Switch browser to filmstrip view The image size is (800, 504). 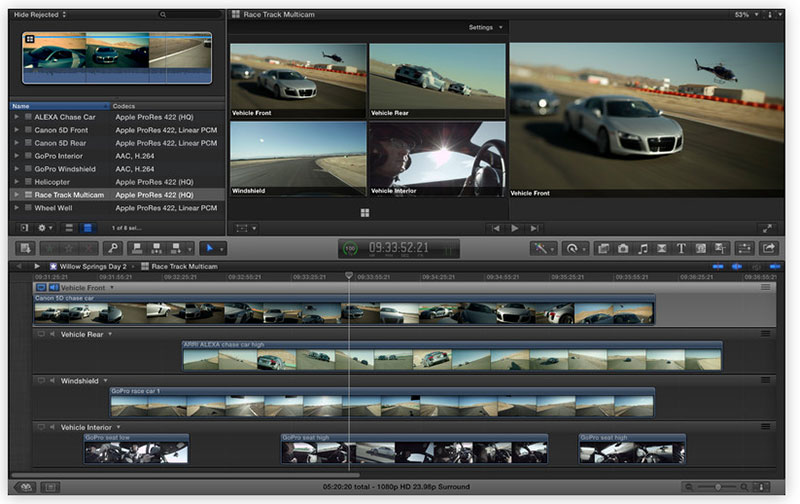click(70, 228)
